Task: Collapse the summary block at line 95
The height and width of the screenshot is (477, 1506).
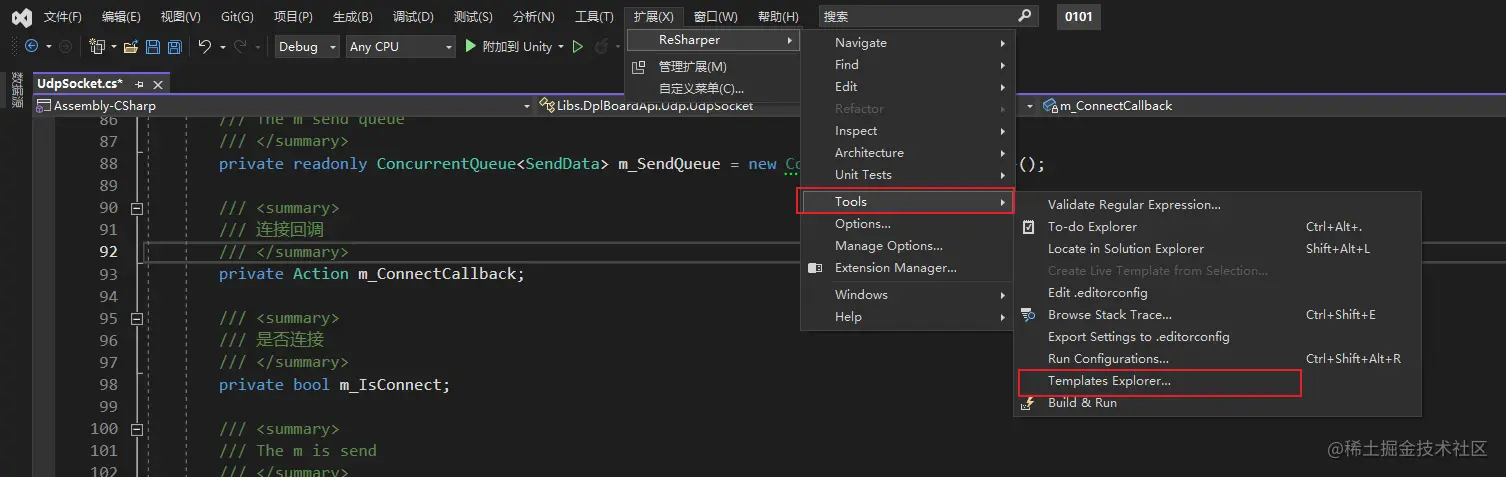Action: tap(137, 318)
